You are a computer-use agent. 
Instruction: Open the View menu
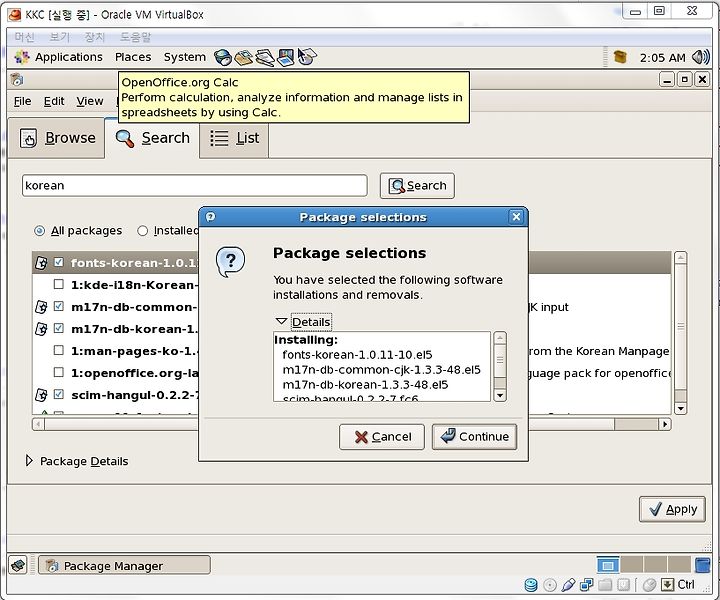[90, 101]
